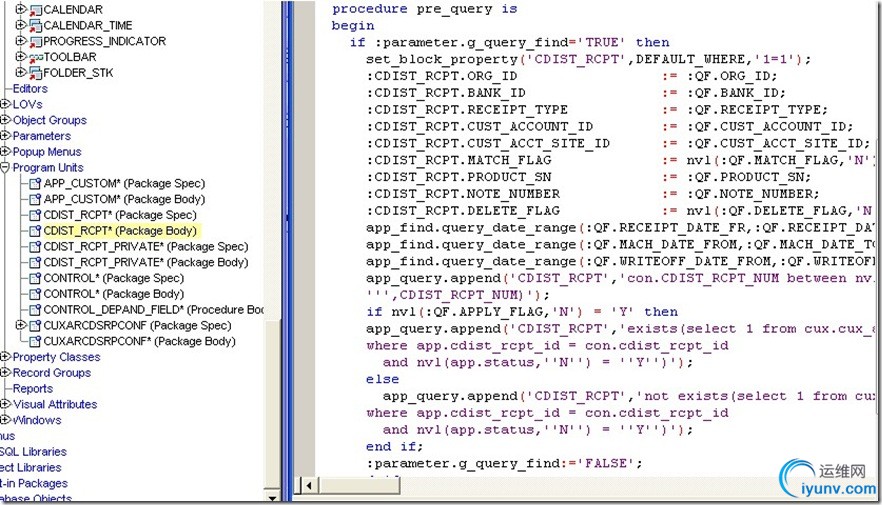Click the CDIST_RCPT_PRIVATE Package Body icon
882x505 pixels.
[35, 262]
